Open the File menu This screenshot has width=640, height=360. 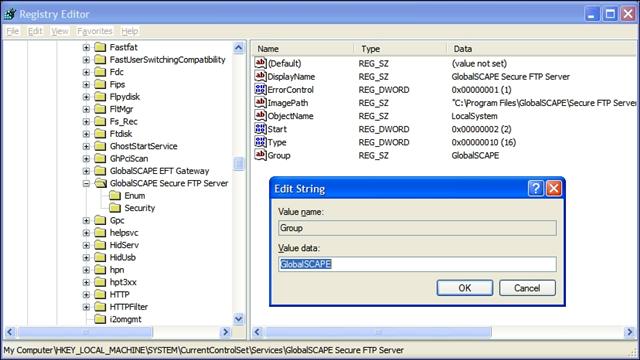12,31
